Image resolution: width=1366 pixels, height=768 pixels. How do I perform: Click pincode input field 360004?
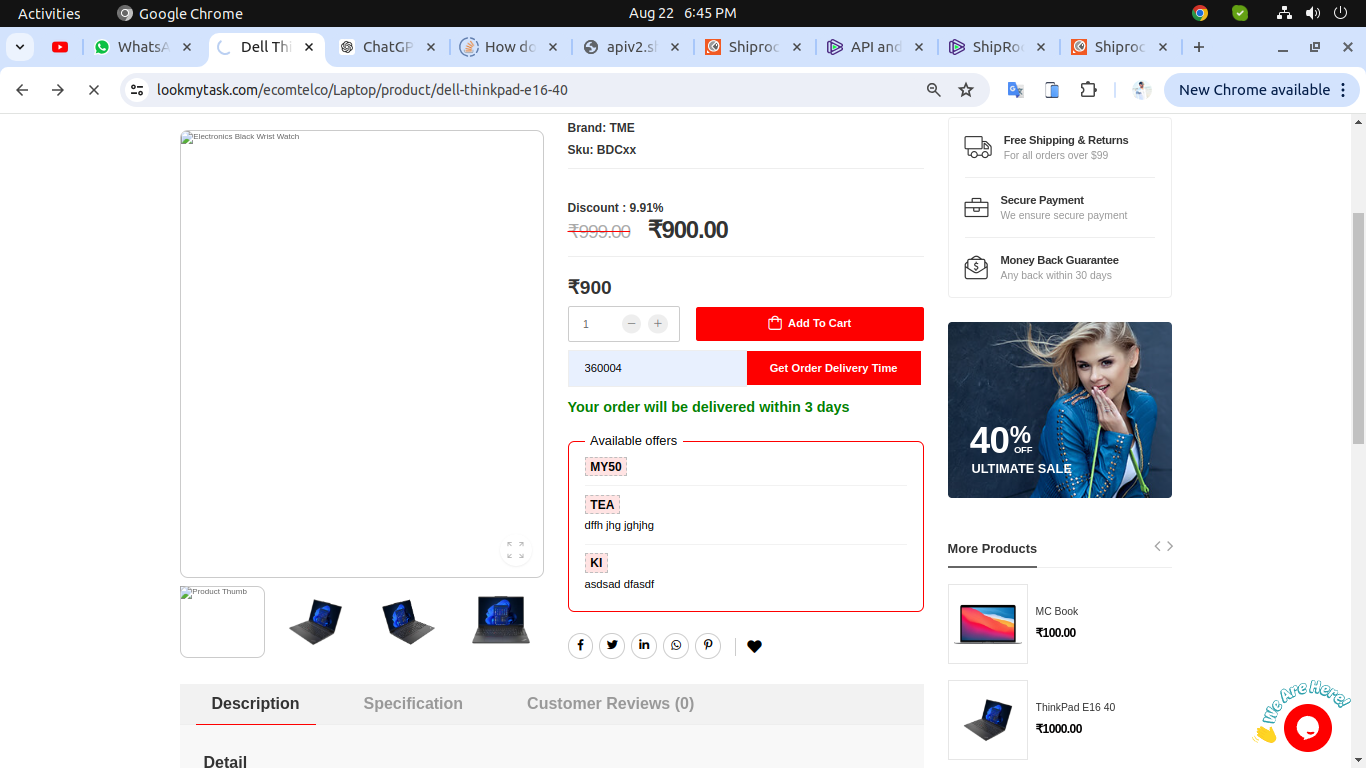pos(657,368)
